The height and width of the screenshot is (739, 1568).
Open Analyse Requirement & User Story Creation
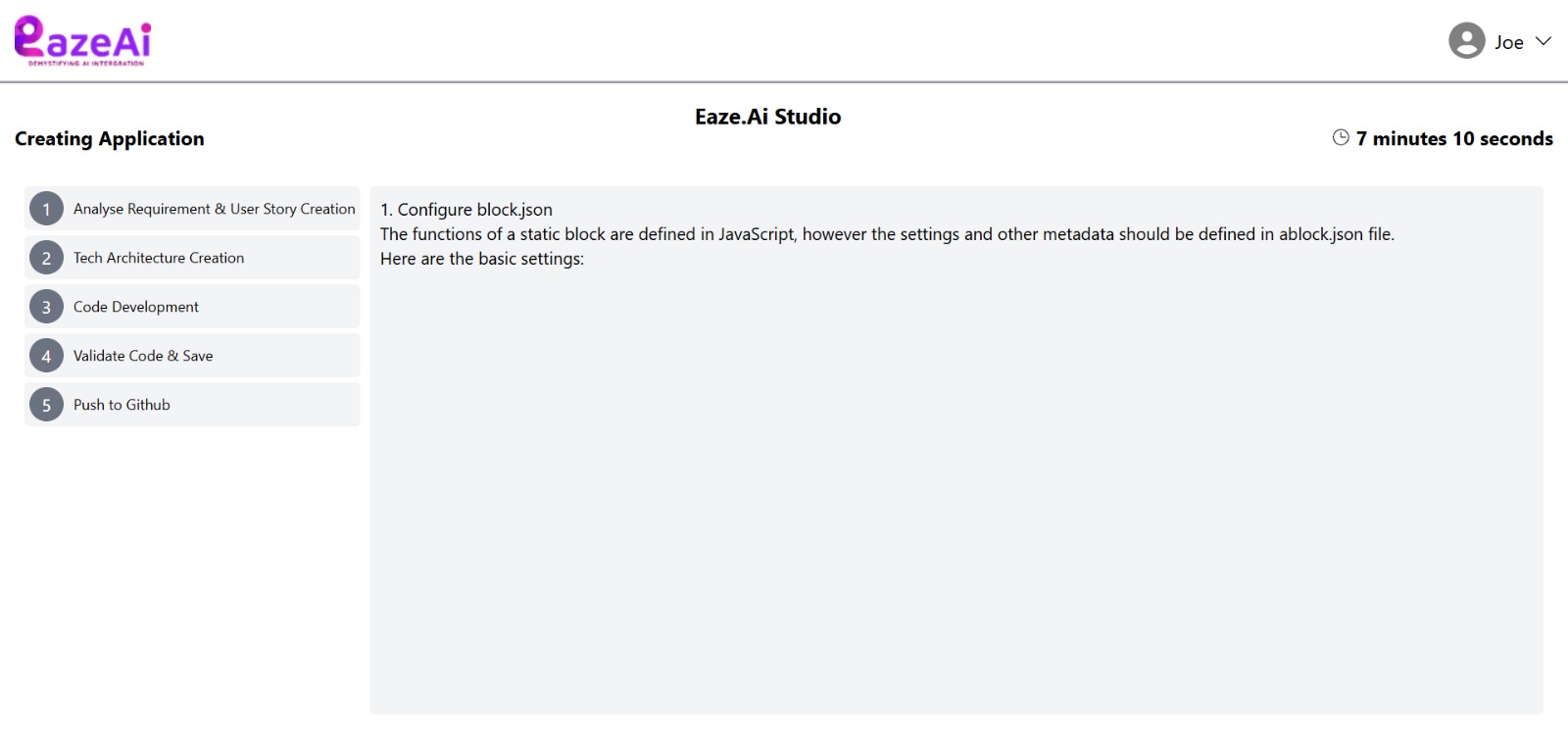pos(192,209)
